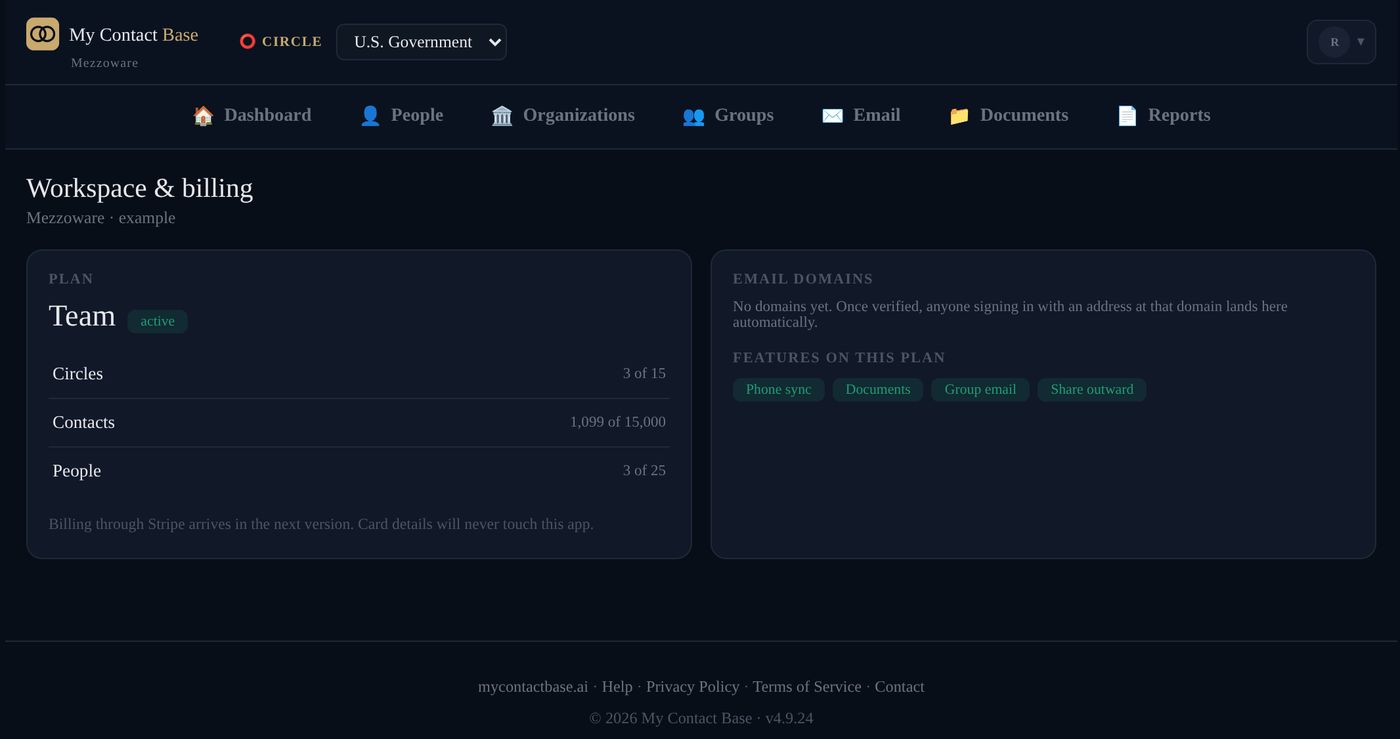This screenshot has height=739, width=1400.
Task: View the Reports page
Action: coord(1163,115)
